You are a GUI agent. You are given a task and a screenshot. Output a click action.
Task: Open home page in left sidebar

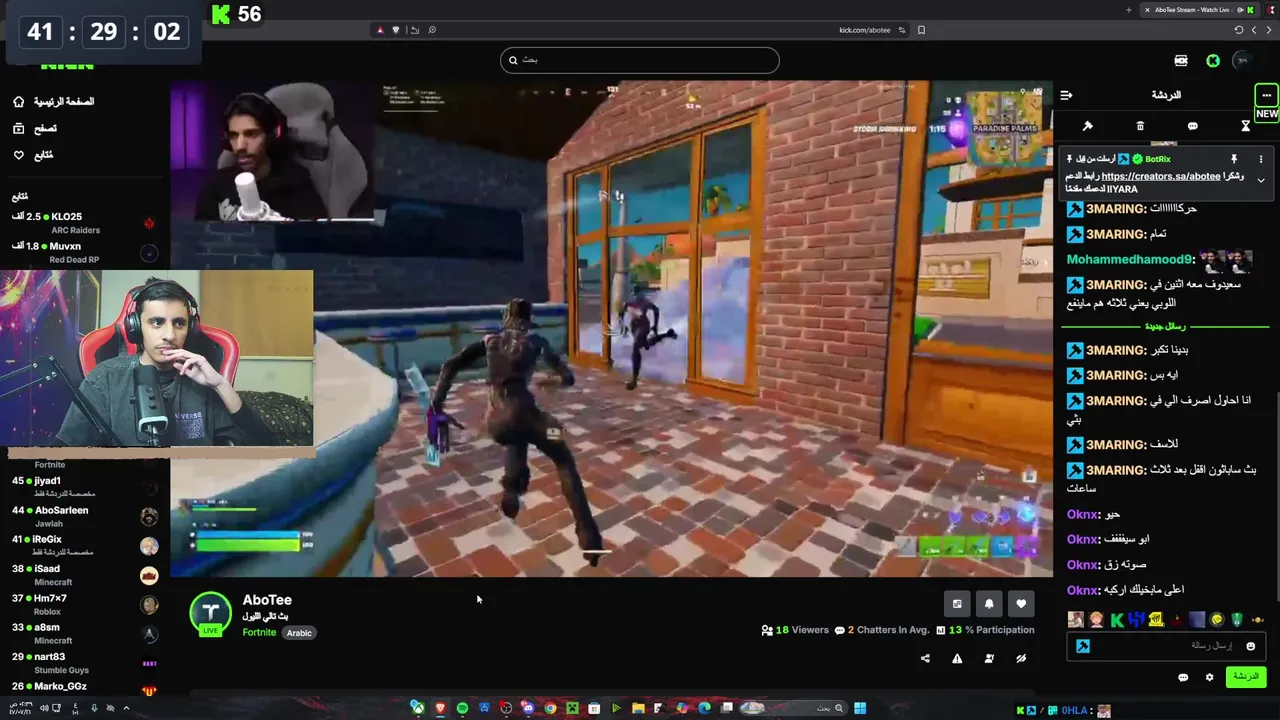click(54, 101)
